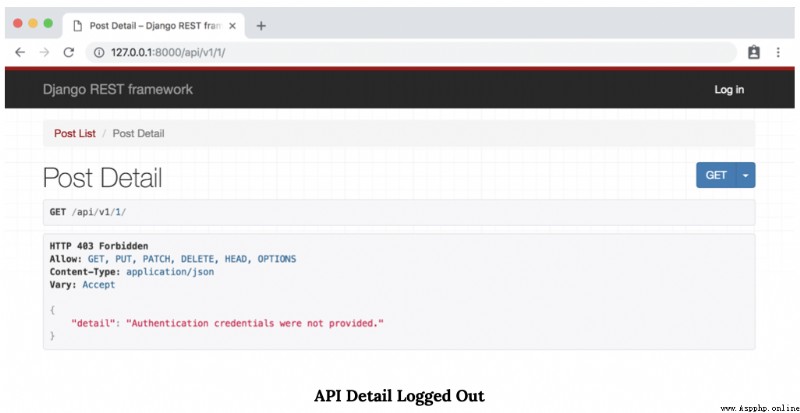The image size is (800, 413).
Task: Click the Content-Type application/json line
Action: click(x=132, y=272)
